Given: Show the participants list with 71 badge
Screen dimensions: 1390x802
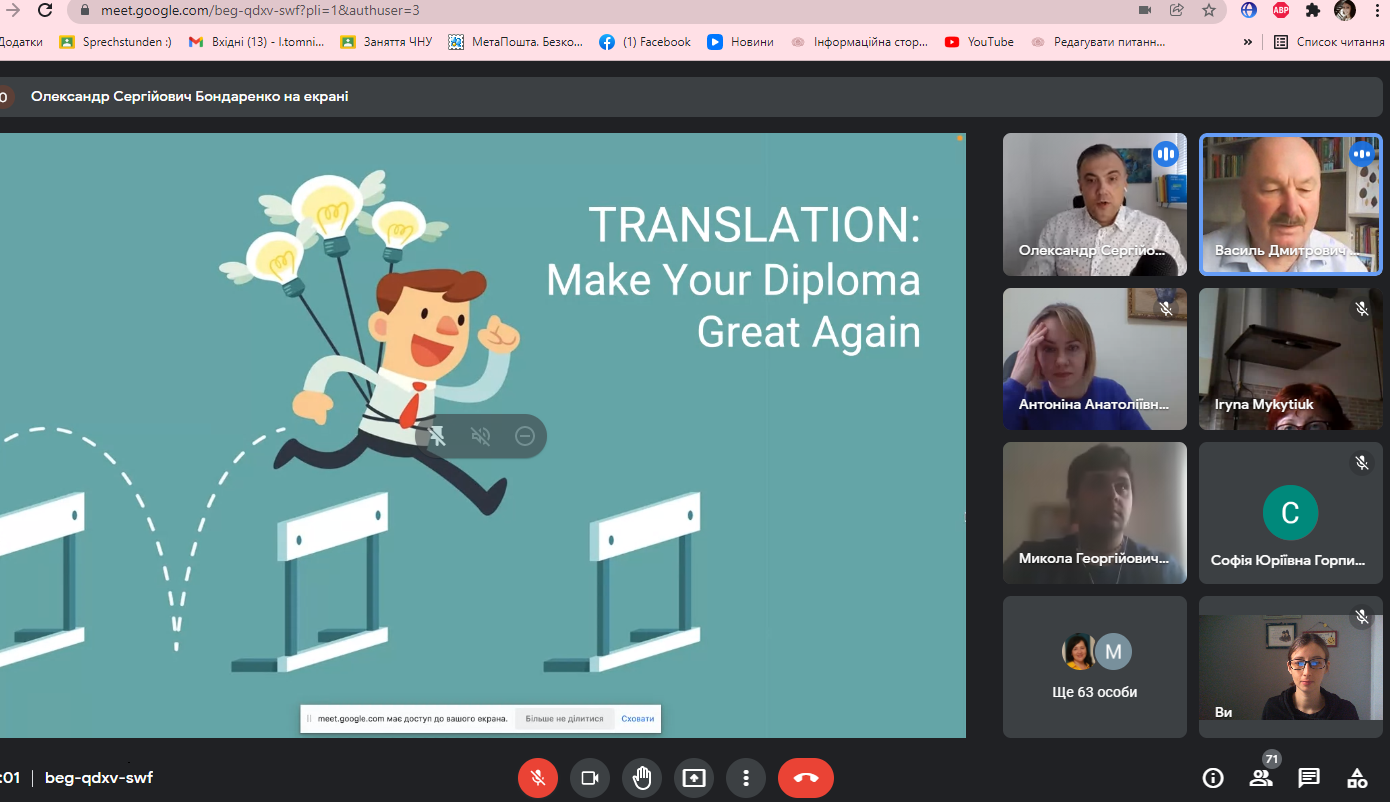Looking at the screenshot, I should click(x=1261, y=778).
